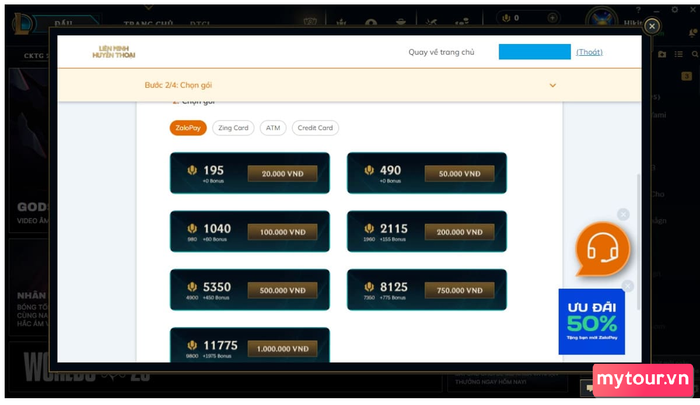The width and height of the screenshot is (700, 405).
Task: Open the Clash icon in the client header
Action: pos(342,21)
